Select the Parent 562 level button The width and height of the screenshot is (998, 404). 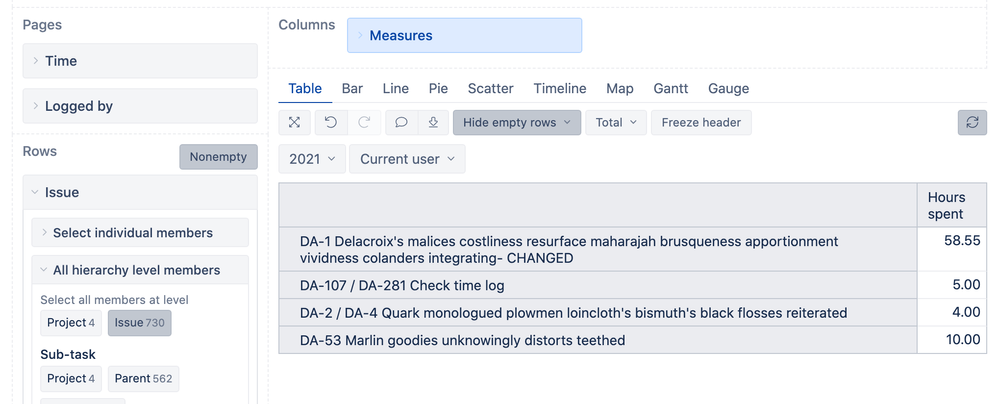(144, 379)
